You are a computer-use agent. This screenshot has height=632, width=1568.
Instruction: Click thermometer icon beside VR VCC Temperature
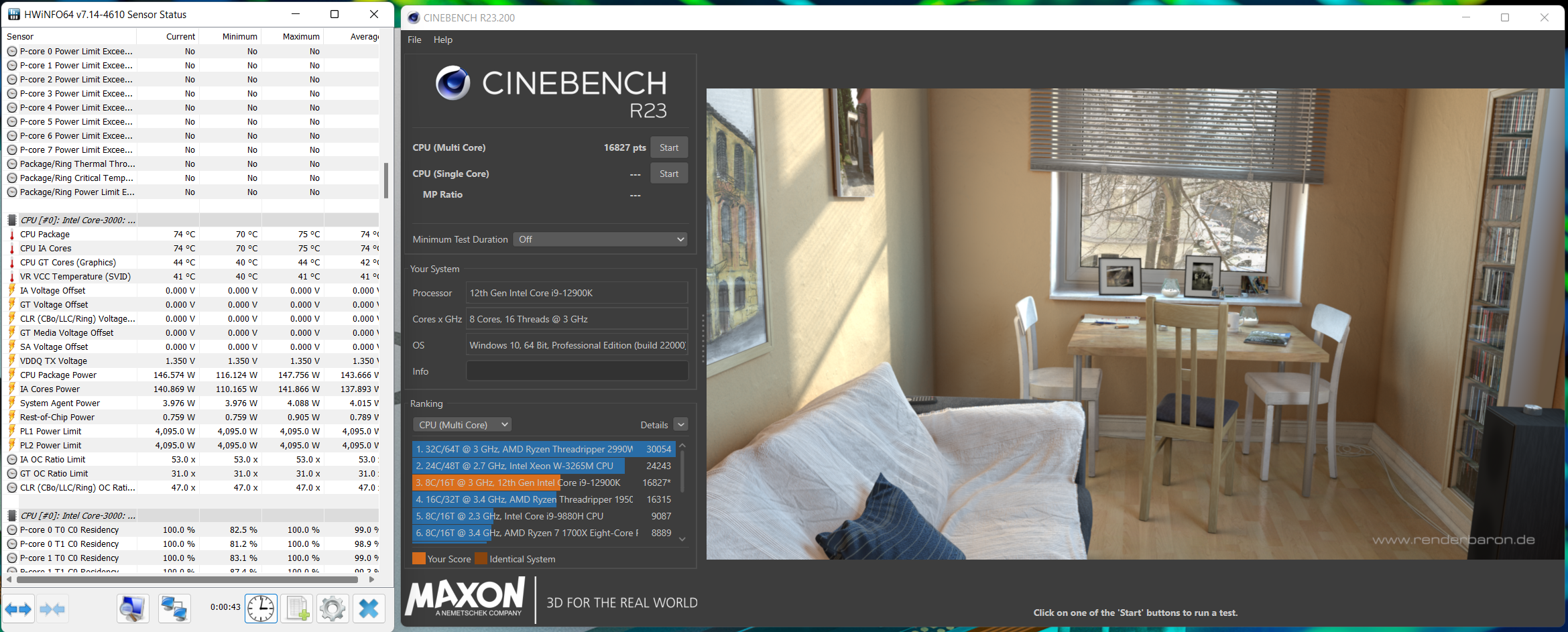(11, 276)
